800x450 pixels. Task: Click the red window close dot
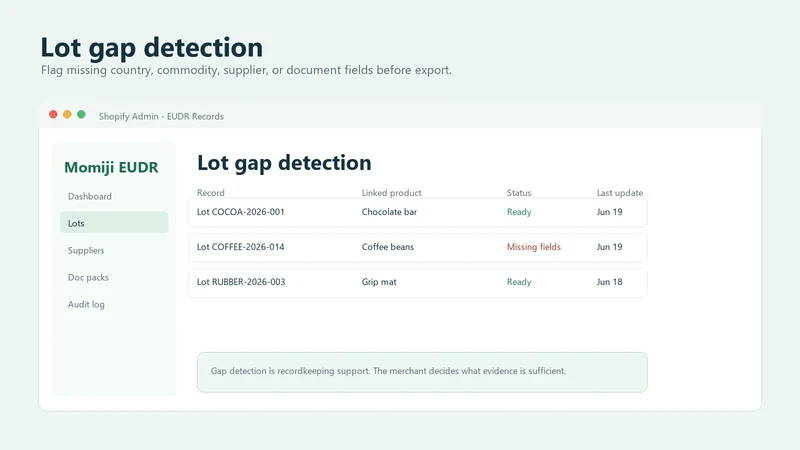[53, 114]
